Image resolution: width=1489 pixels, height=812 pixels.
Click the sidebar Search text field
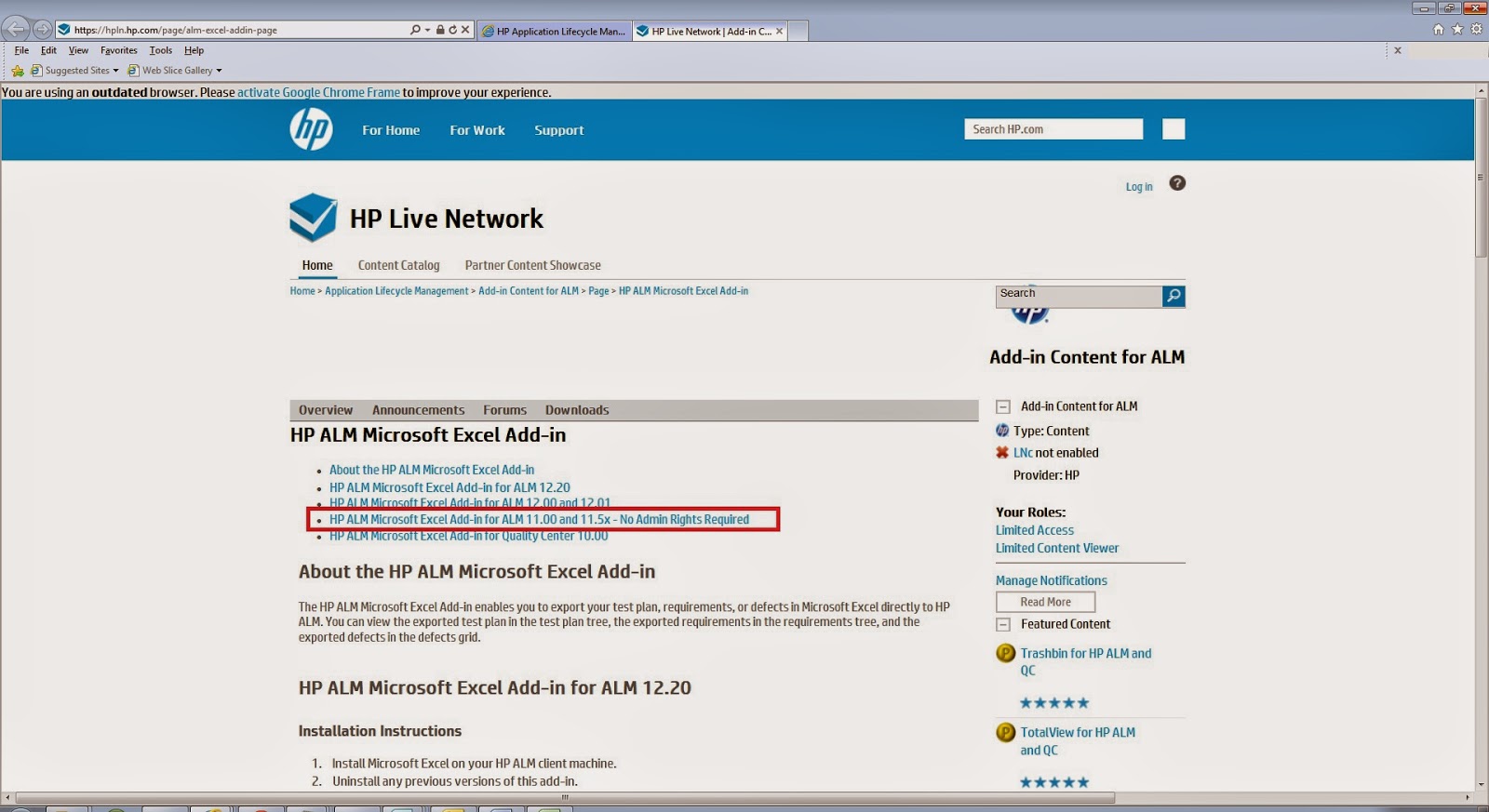click(x=1079, y=296)
